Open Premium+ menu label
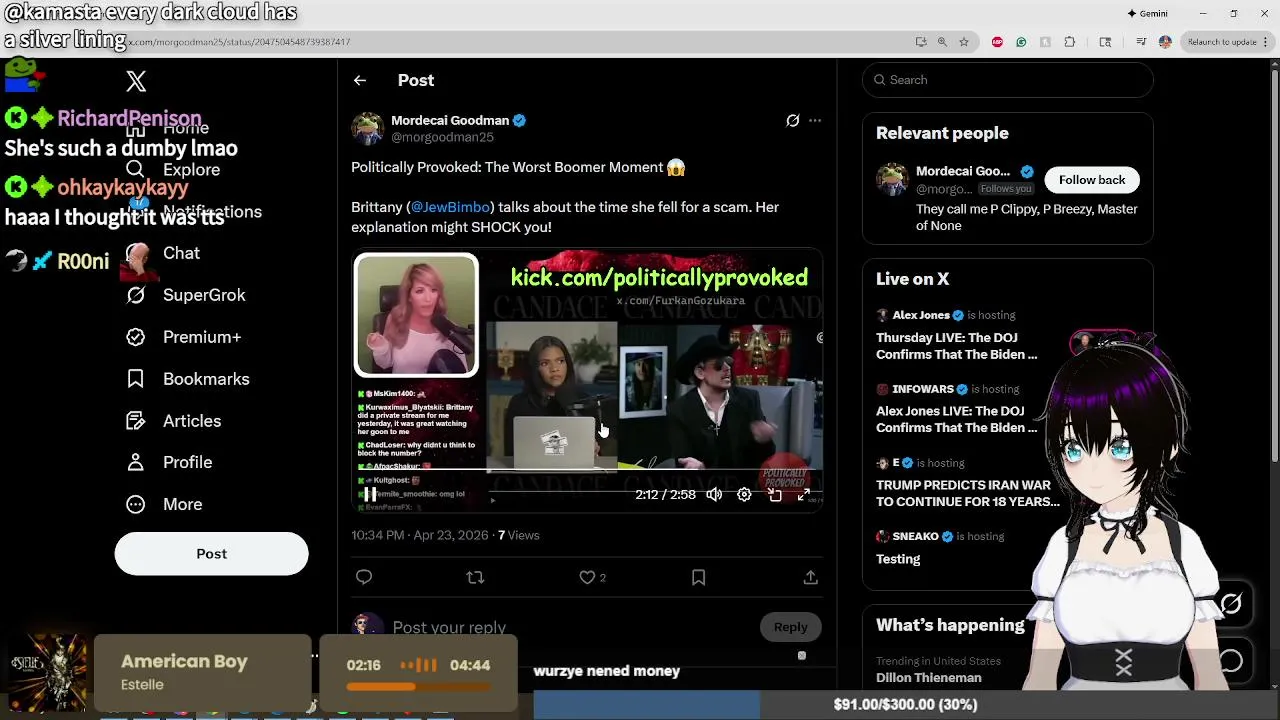 pyautogui.click(x=202, y=337)
